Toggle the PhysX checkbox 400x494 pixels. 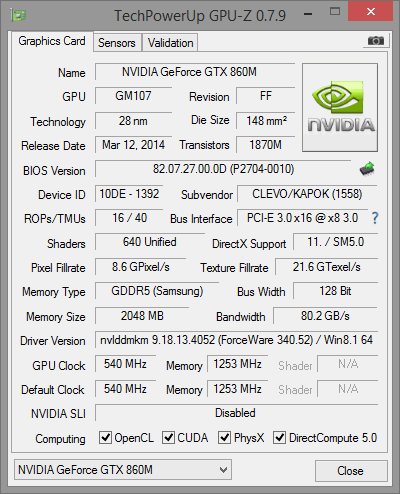click(x=224, y=437)
